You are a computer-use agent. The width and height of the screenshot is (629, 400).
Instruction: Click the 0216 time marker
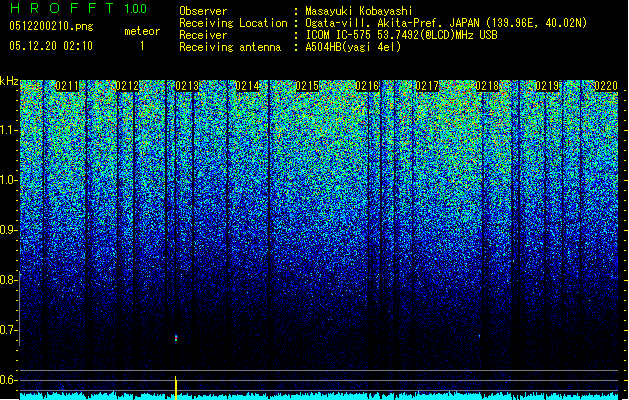tap(367, 86)
